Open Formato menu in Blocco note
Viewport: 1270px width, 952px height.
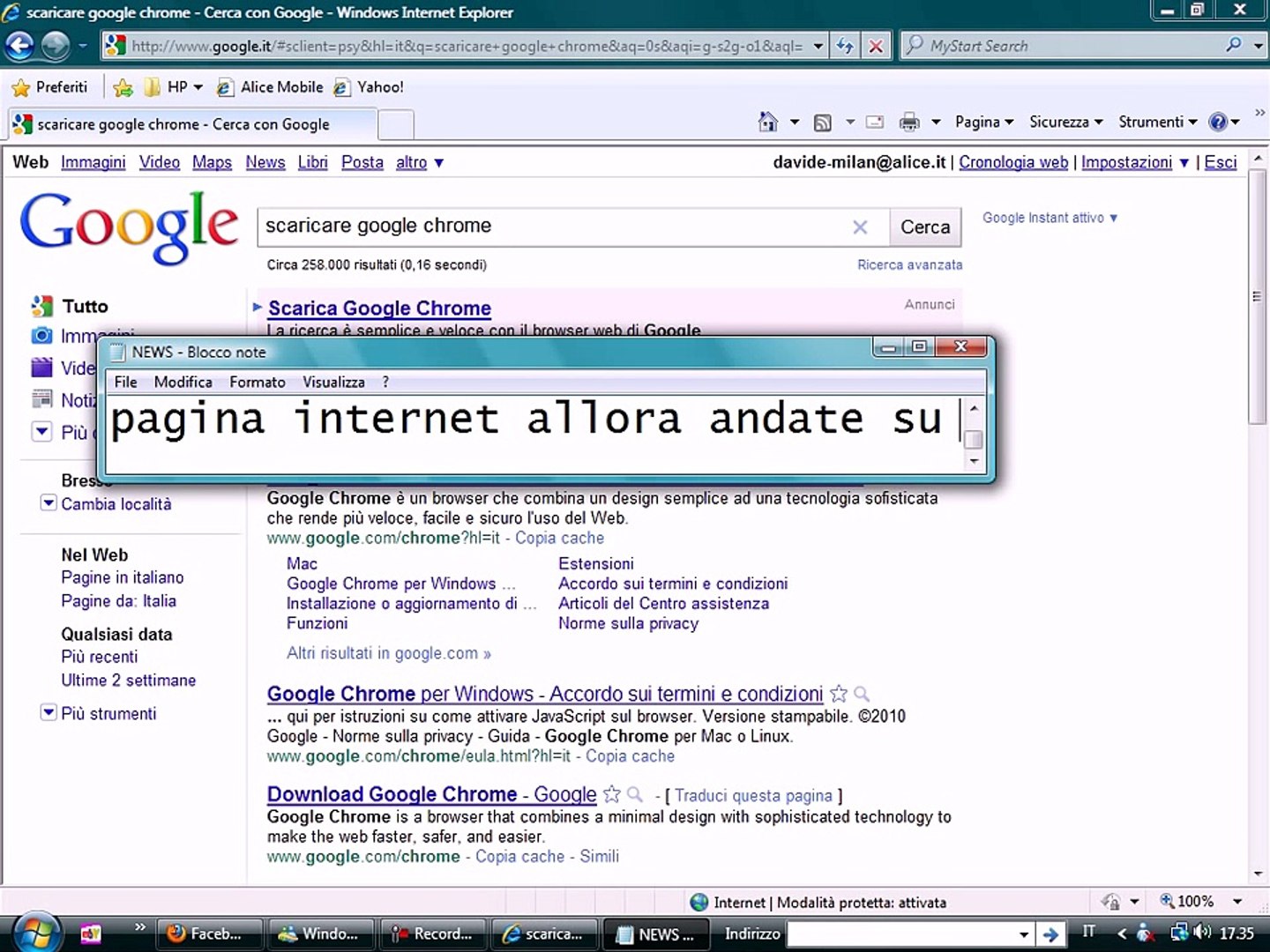[258, 382]
